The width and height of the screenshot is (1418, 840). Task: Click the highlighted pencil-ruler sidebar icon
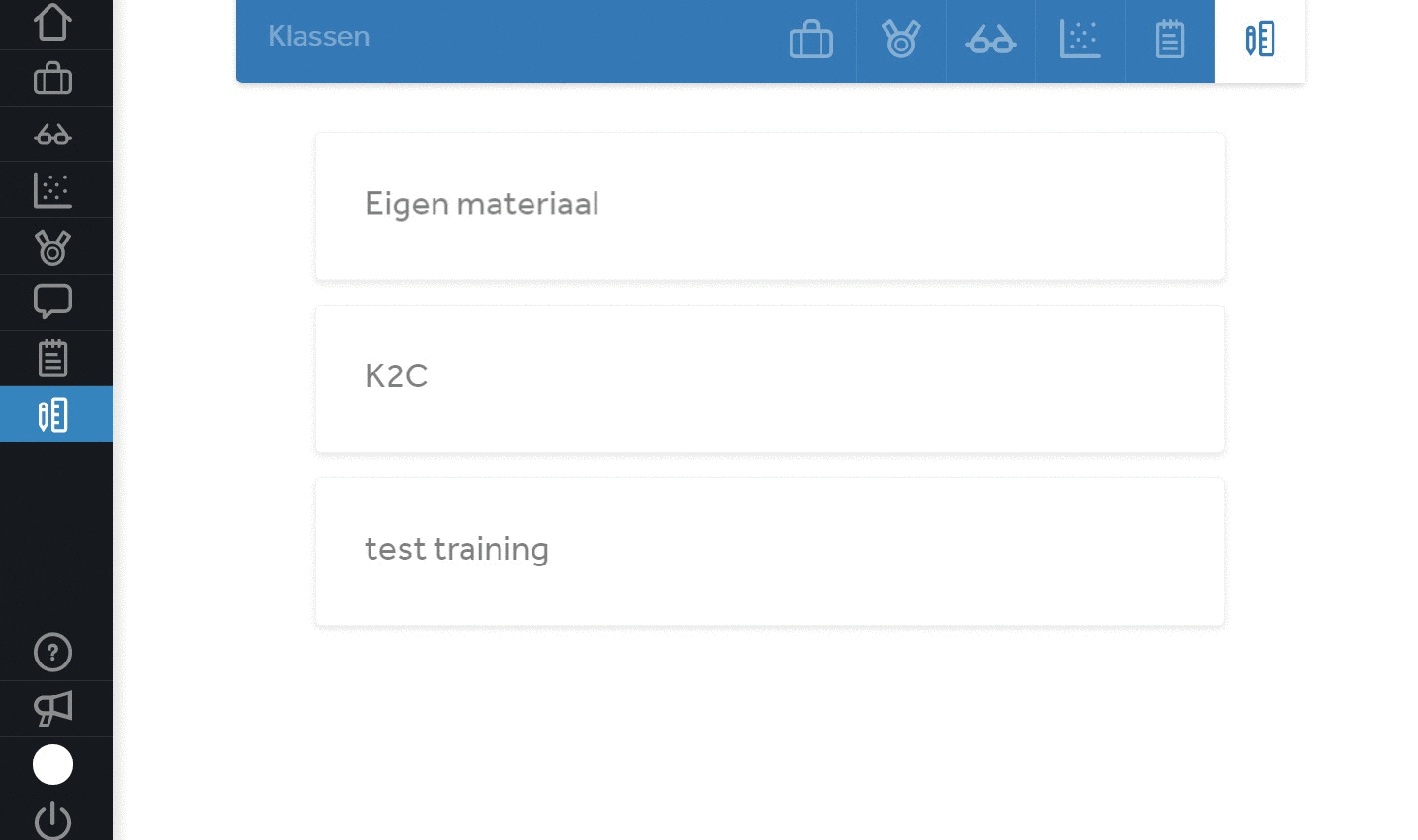point(52,414)
